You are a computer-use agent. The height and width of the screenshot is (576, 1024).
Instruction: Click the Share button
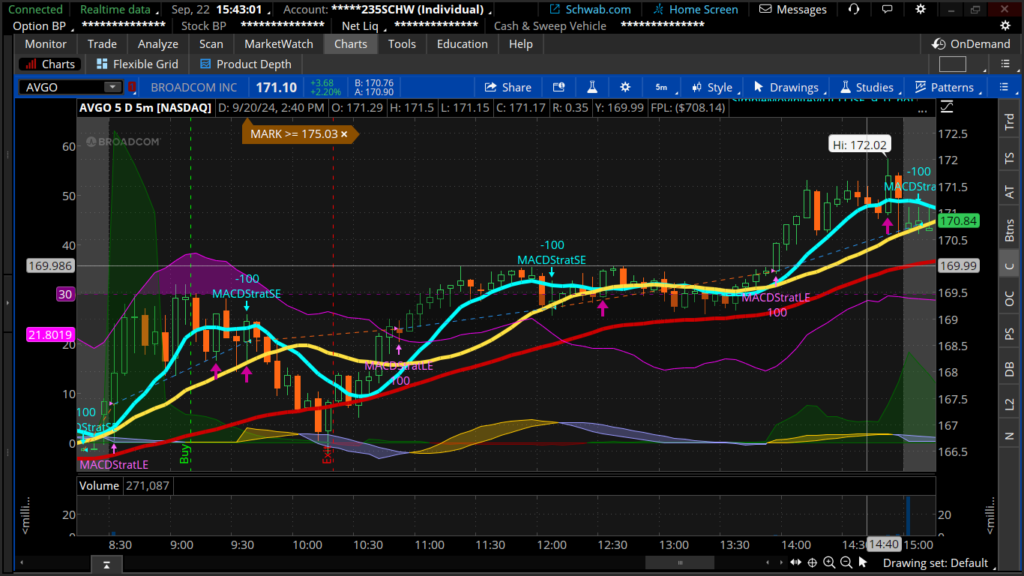(x=507, y=87)
